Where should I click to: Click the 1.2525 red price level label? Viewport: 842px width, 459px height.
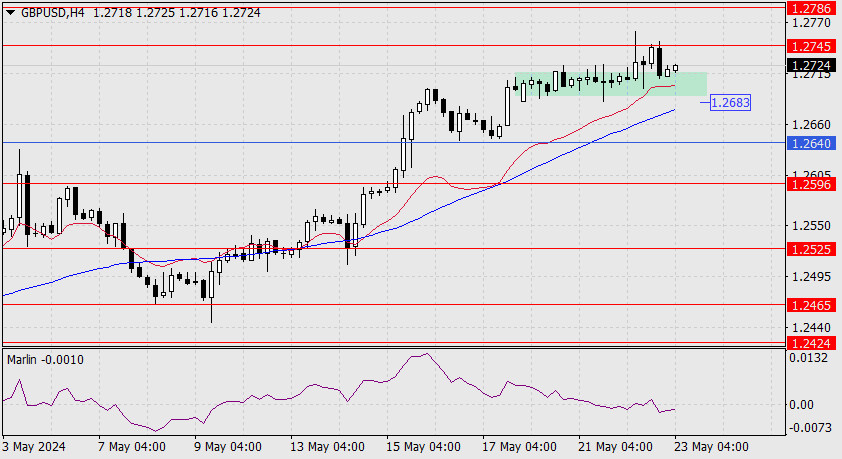[x=811, y=250]
